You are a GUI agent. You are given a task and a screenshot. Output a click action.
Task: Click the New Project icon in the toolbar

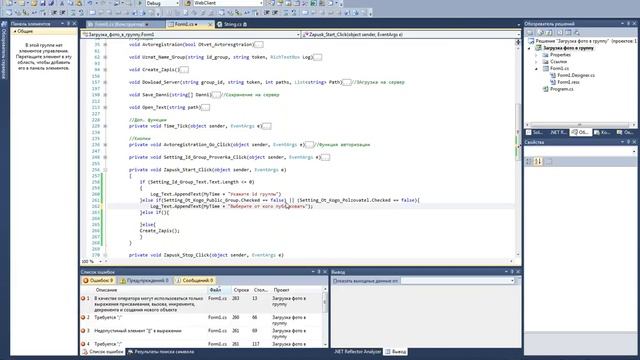point(9,3)
